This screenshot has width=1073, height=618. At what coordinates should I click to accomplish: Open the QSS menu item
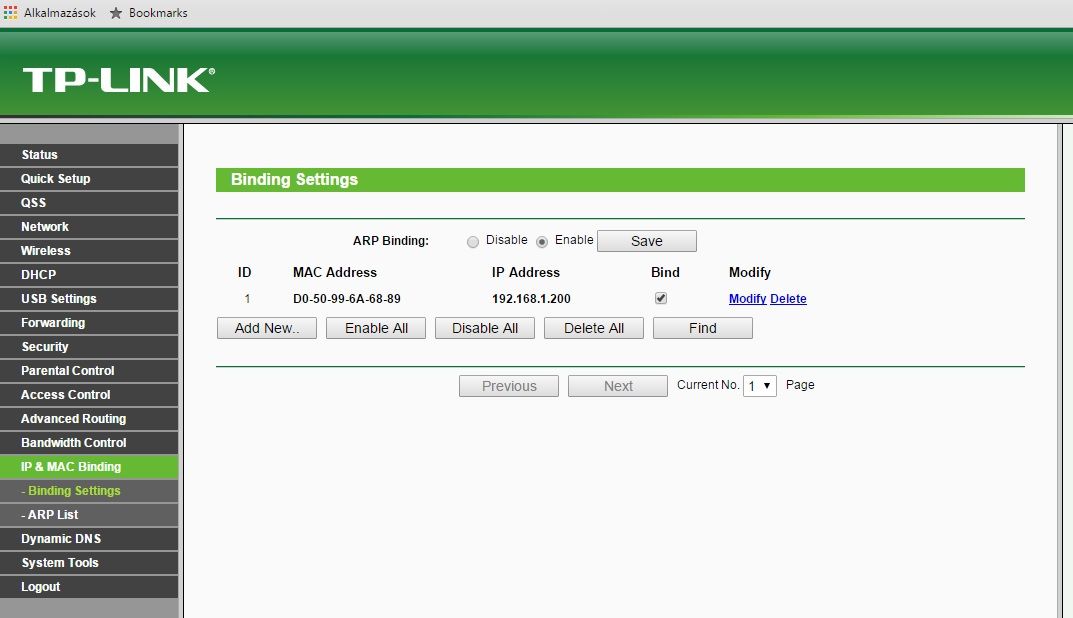89,203
